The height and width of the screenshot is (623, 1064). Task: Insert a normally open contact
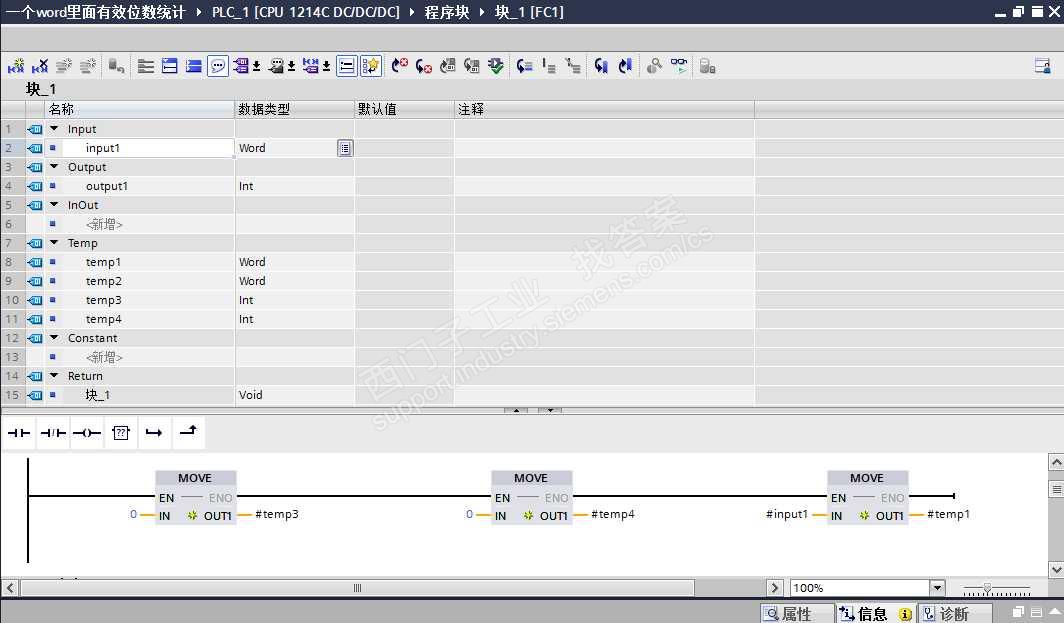(x=19, y=433)
